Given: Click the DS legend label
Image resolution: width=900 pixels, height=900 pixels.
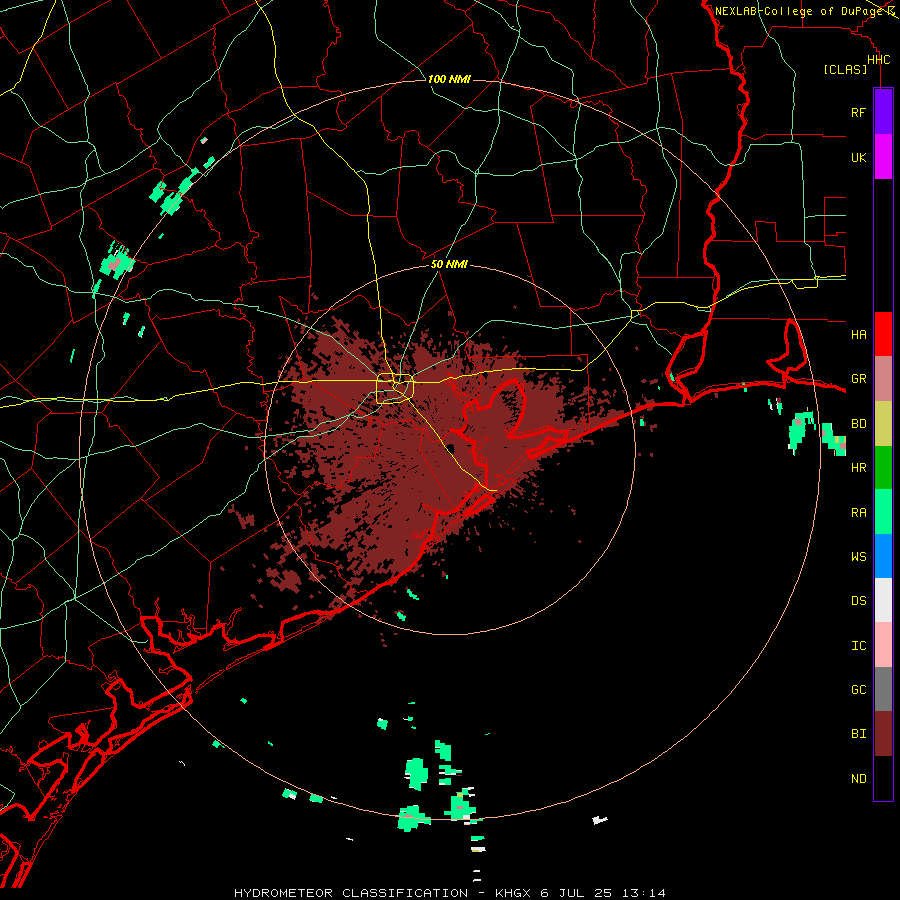Looking at the screenshot, I should [858, 601].
